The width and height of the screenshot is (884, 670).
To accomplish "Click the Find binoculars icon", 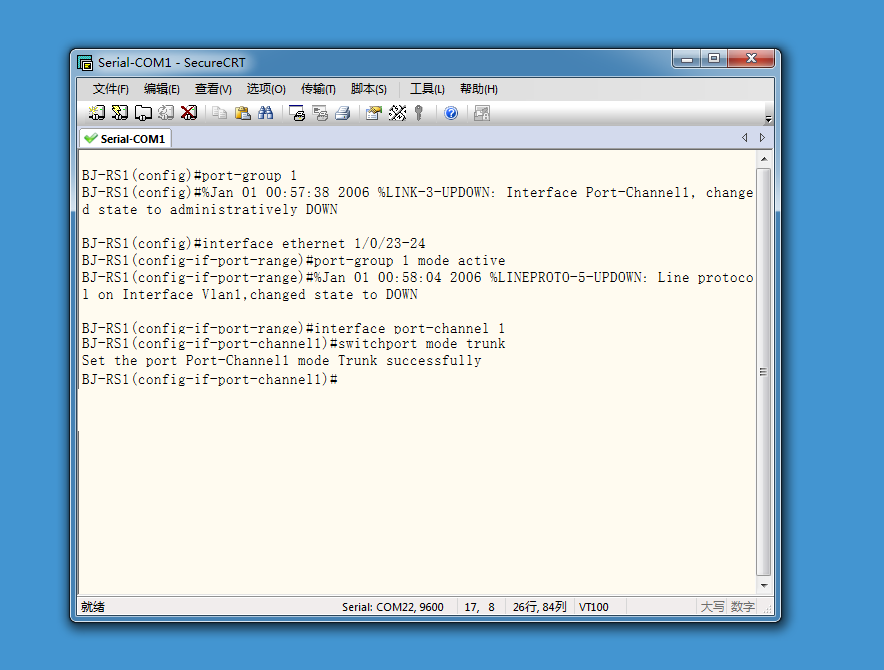I will pos(266,113).
